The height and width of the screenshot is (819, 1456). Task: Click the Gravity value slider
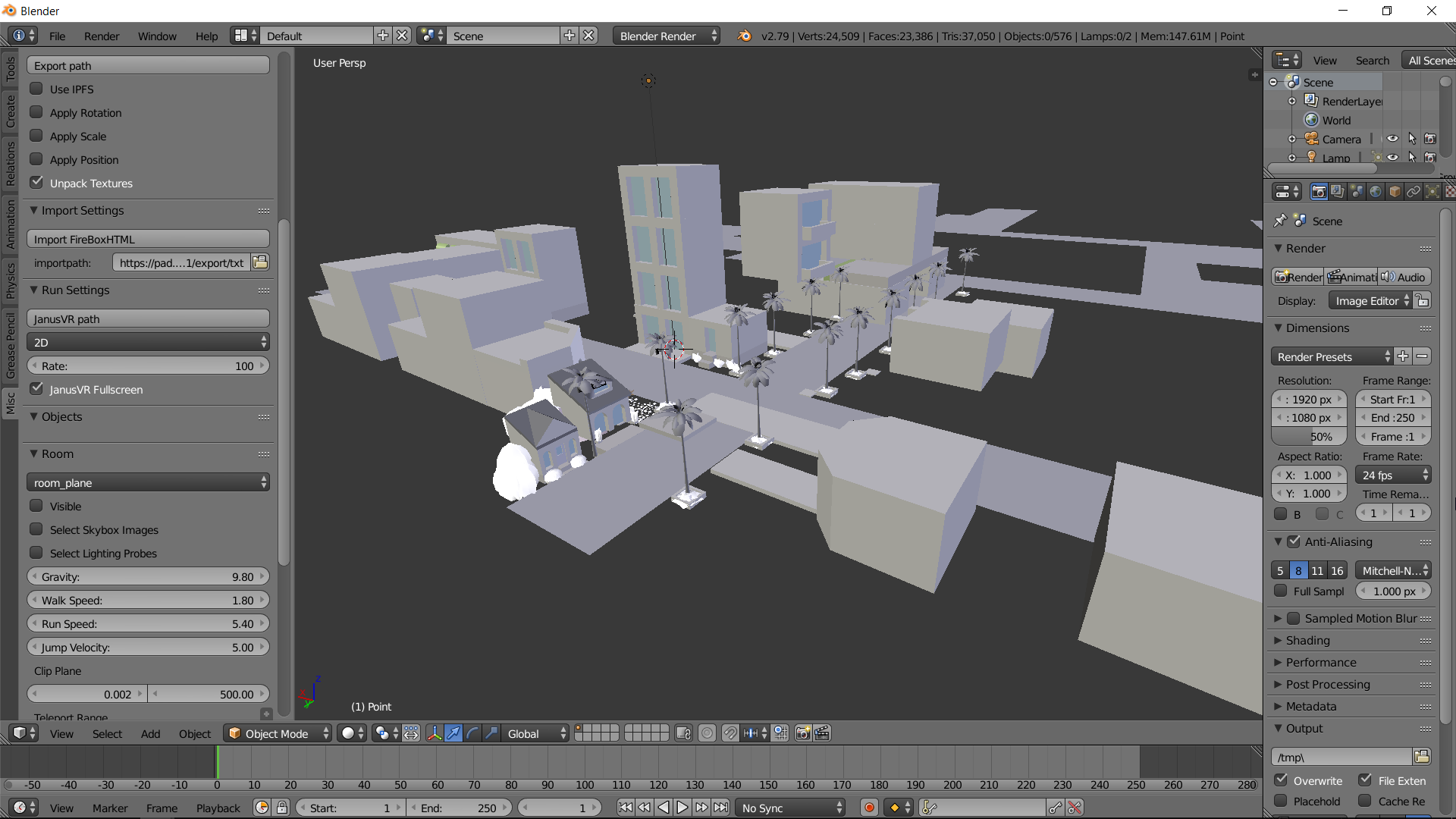(148, 576)
